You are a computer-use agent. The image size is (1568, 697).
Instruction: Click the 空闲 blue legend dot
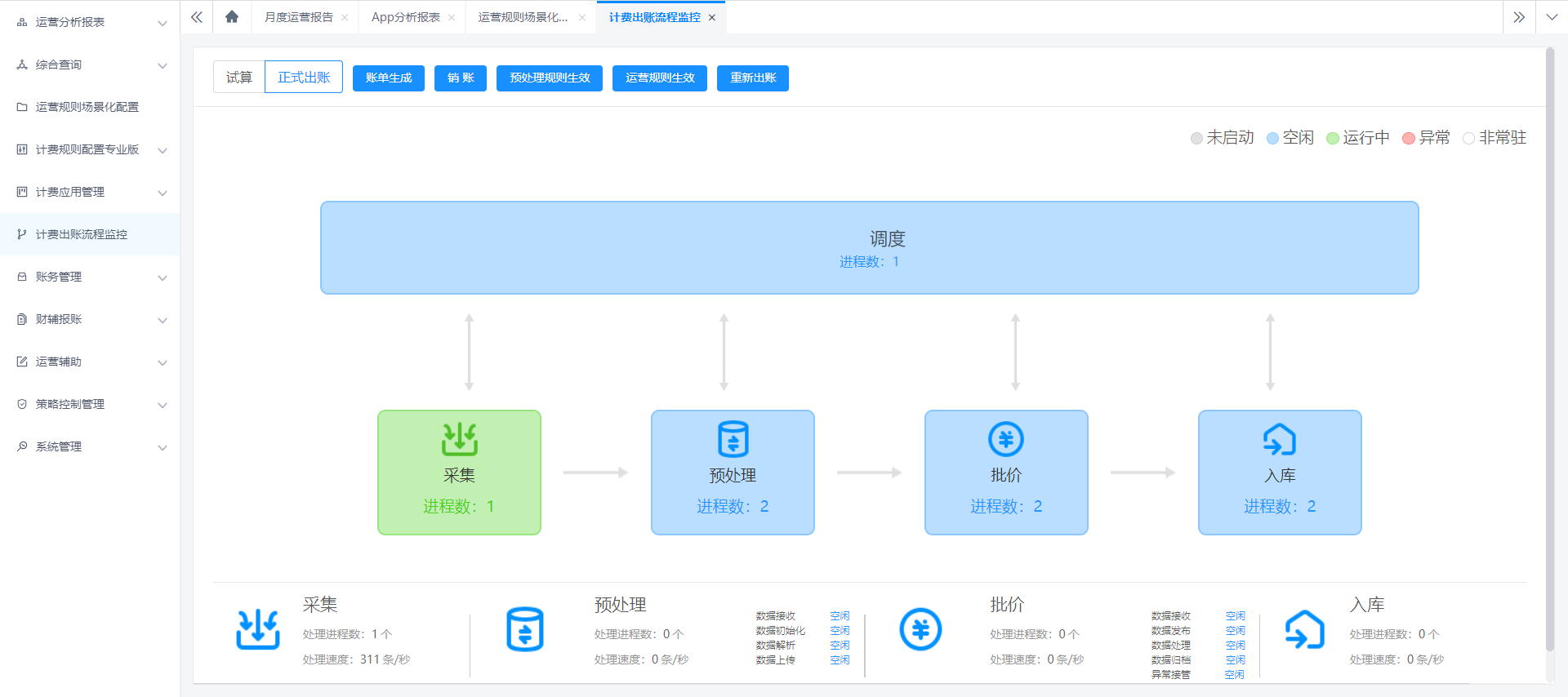click(1272, 138)
